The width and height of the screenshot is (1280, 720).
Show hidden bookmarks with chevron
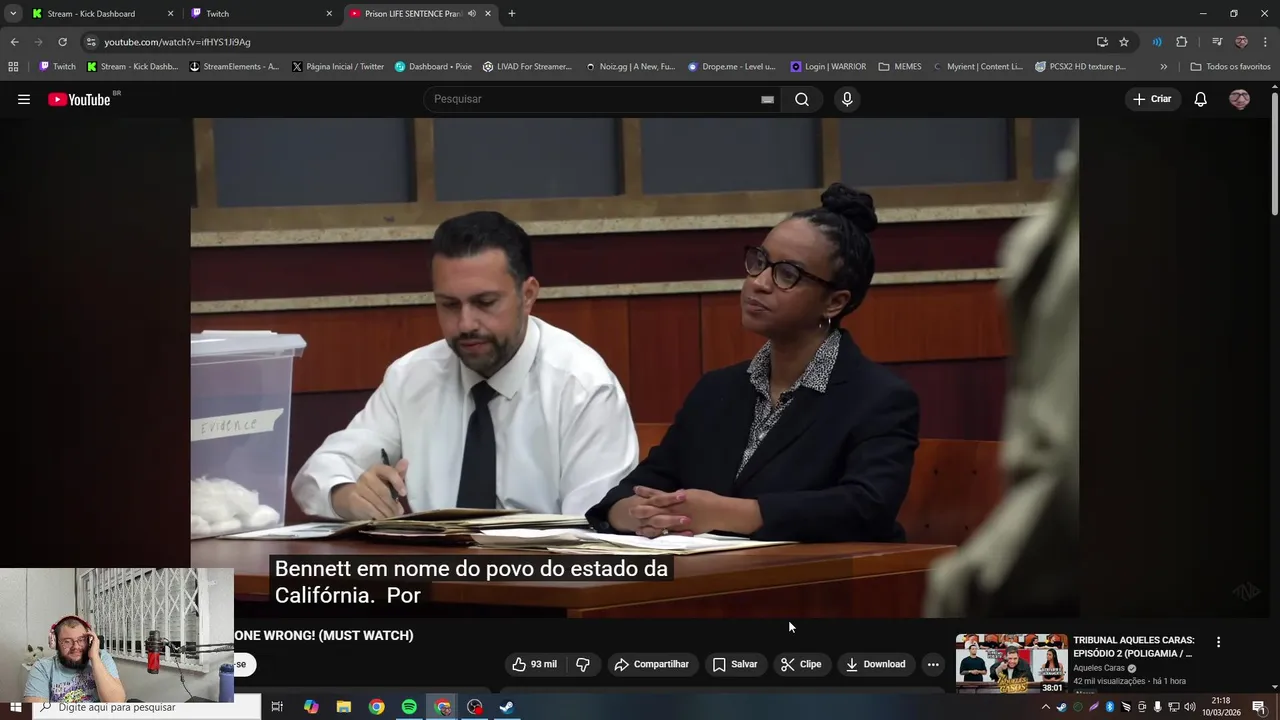coord(1163,67)
